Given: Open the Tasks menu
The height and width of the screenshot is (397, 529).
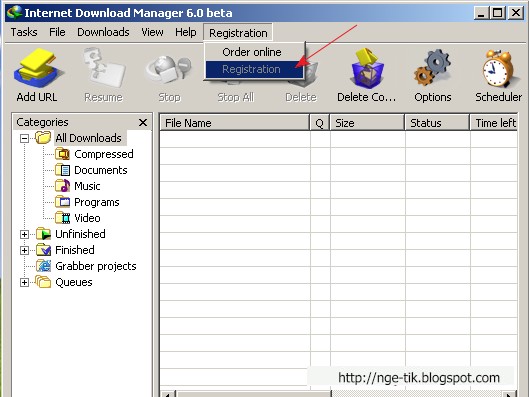Looking at the screenshot, I should click(x=24, y=32).
